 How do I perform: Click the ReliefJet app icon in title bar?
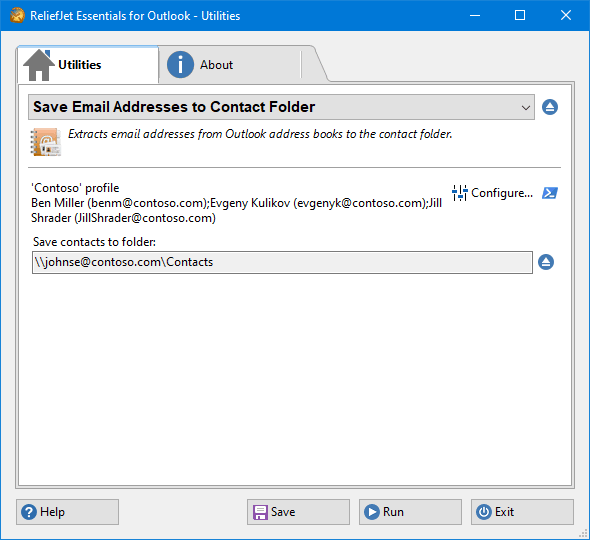point(17,15)
